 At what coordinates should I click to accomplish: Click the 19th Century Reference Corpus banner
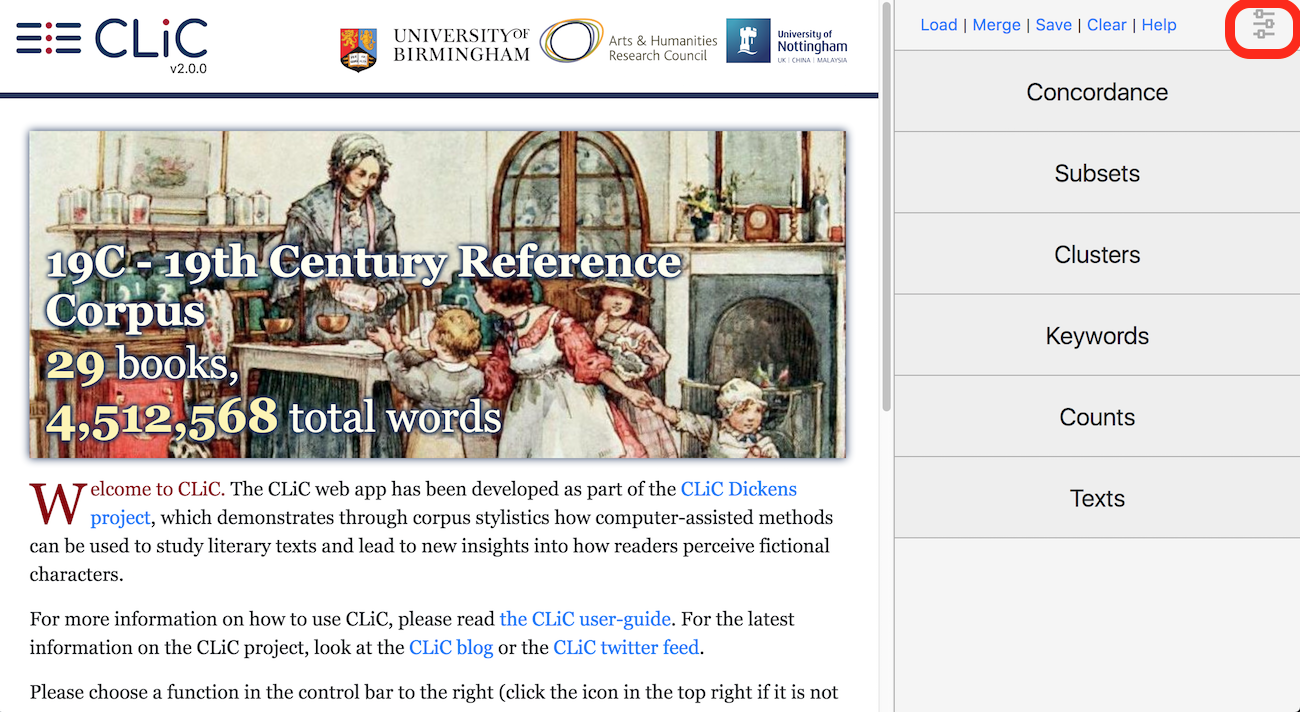(437, 295)
